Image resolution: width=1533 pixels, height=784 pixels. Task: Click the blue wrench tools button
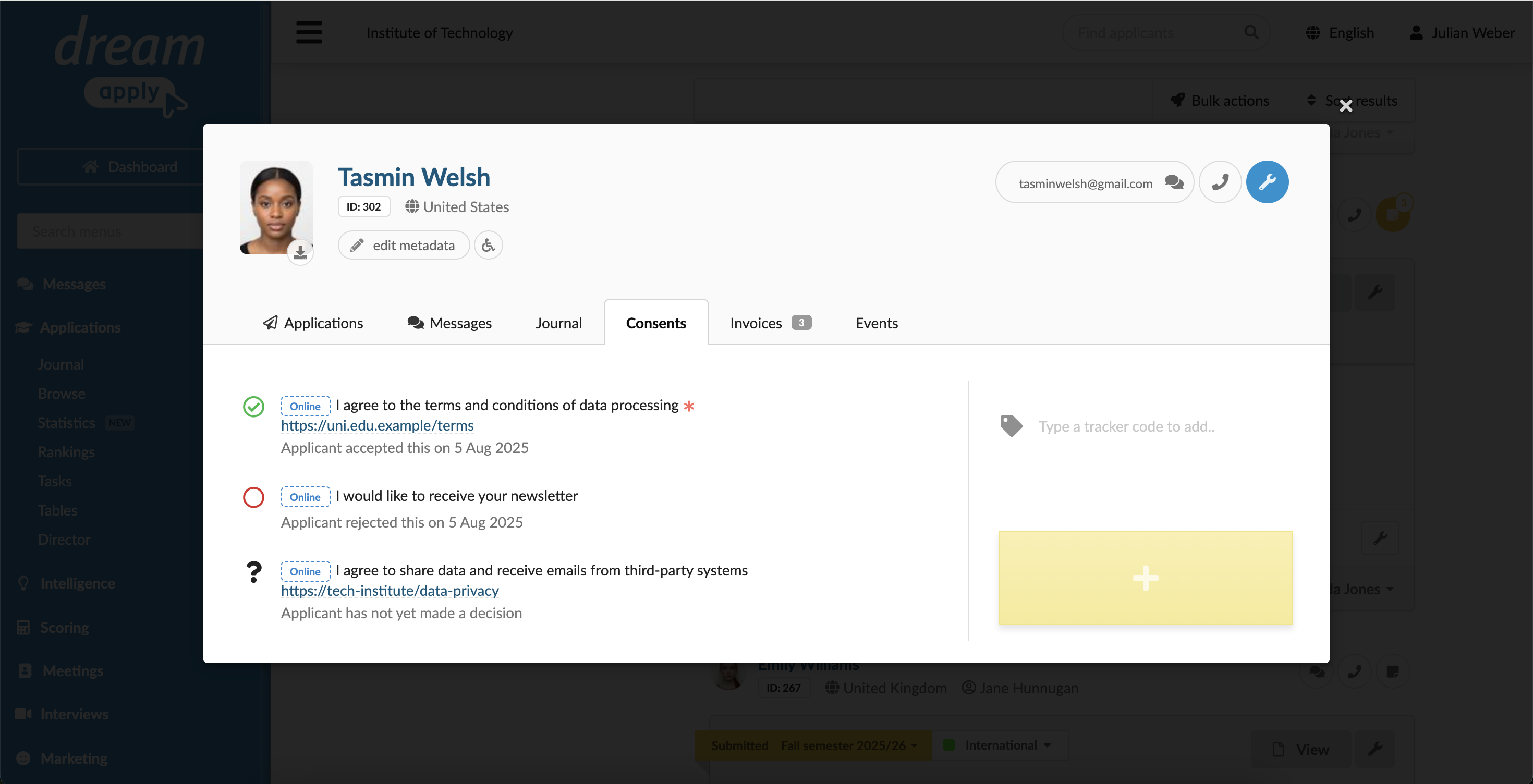tap(1267, 182)
